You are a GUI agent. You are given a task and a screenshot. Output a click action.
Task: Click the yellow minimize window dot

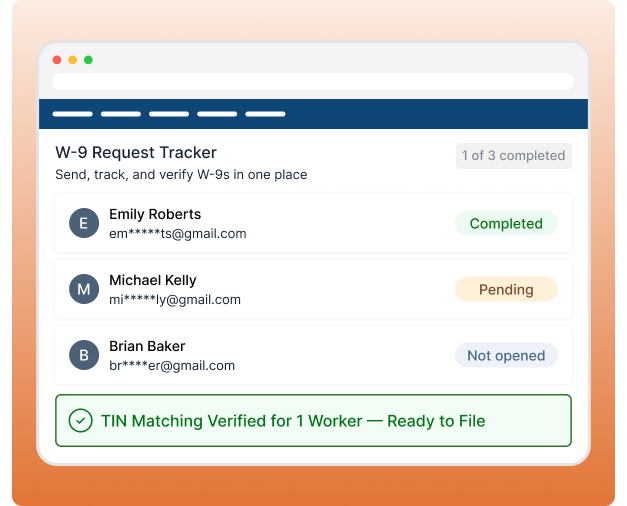72,60
